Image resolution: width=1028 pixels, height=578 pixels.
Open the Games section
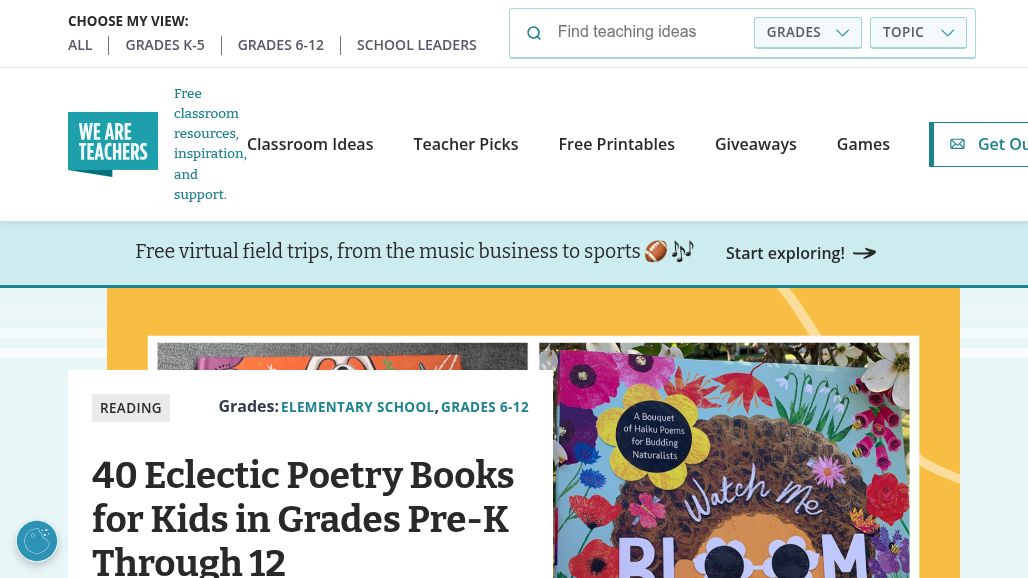click(x=863, y=144)
